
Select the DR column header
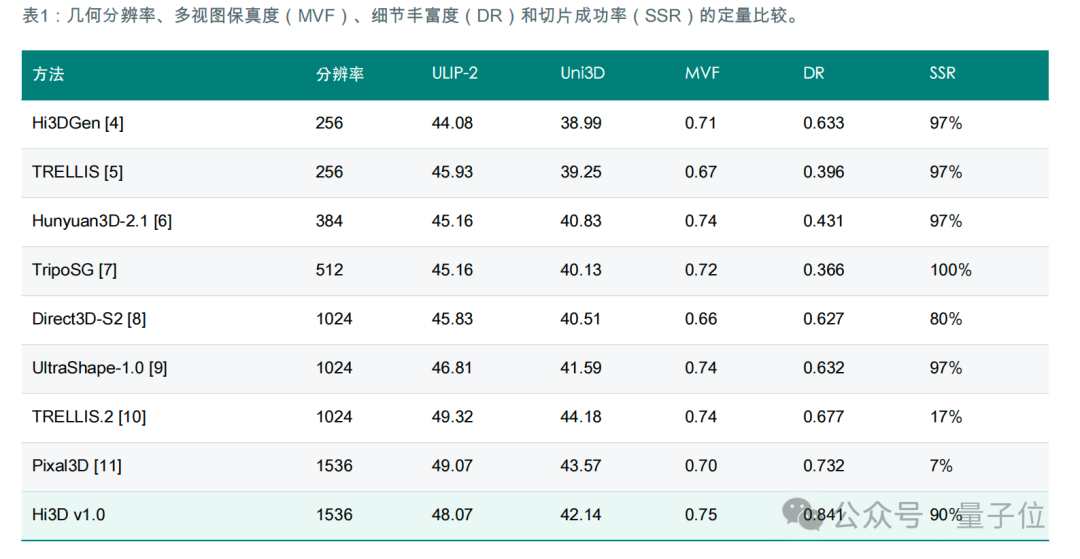point(813,73)
